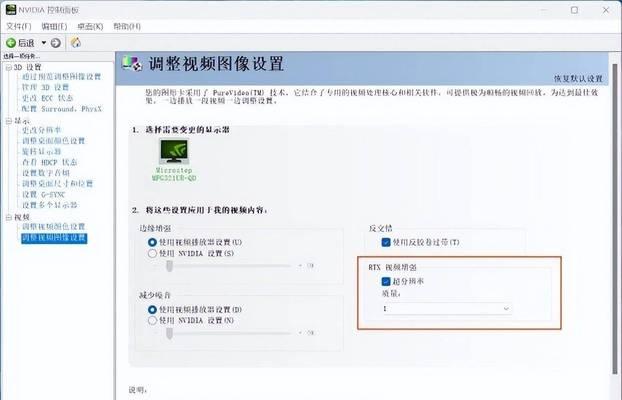The height and width of the screenshot is (400, 622).
Task: Select 更改 ECC 状态 in the sidebar
Action: click(48, 98)
